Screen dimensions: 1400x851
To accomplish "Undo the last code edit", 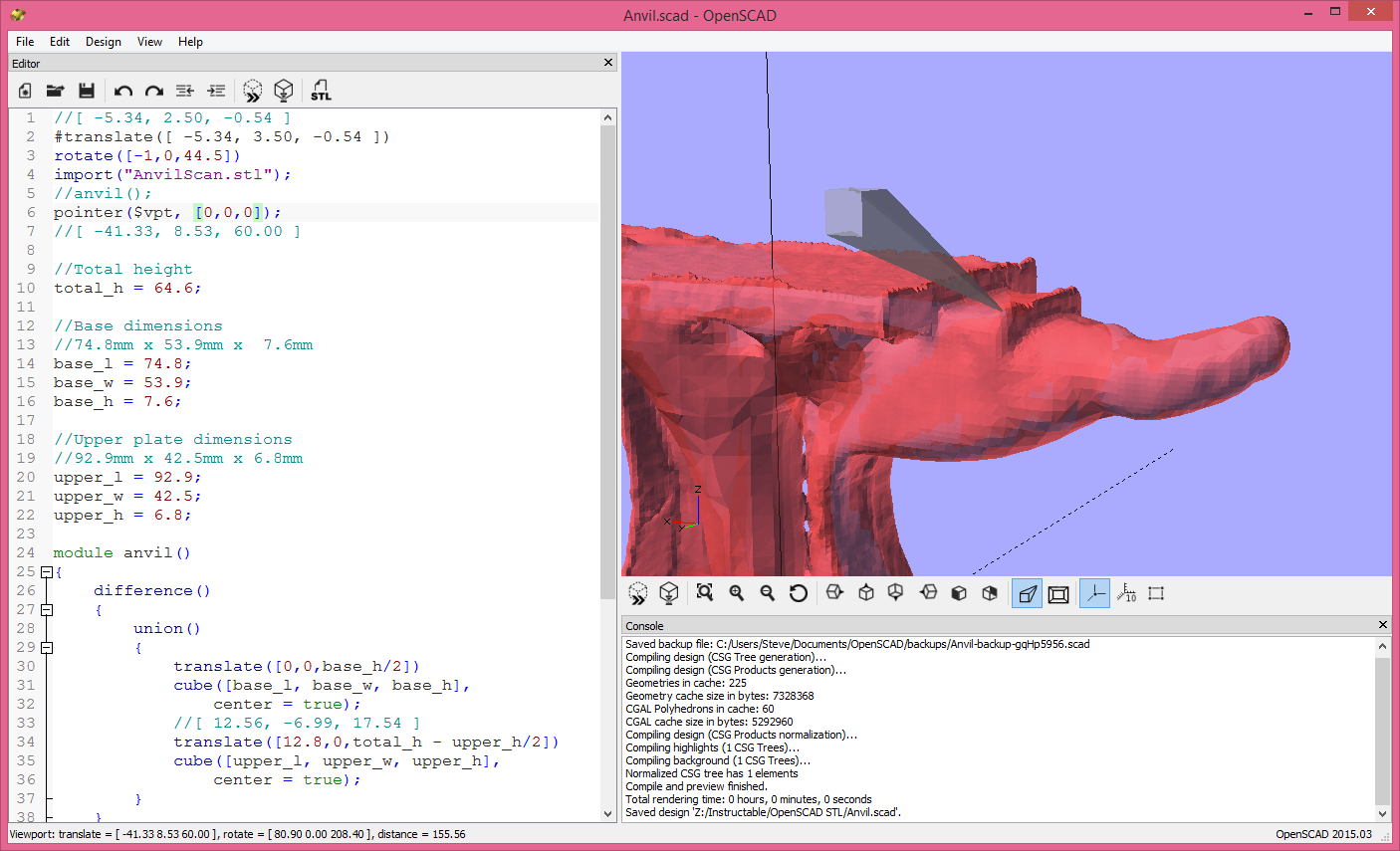I will [x=122, y=91].
